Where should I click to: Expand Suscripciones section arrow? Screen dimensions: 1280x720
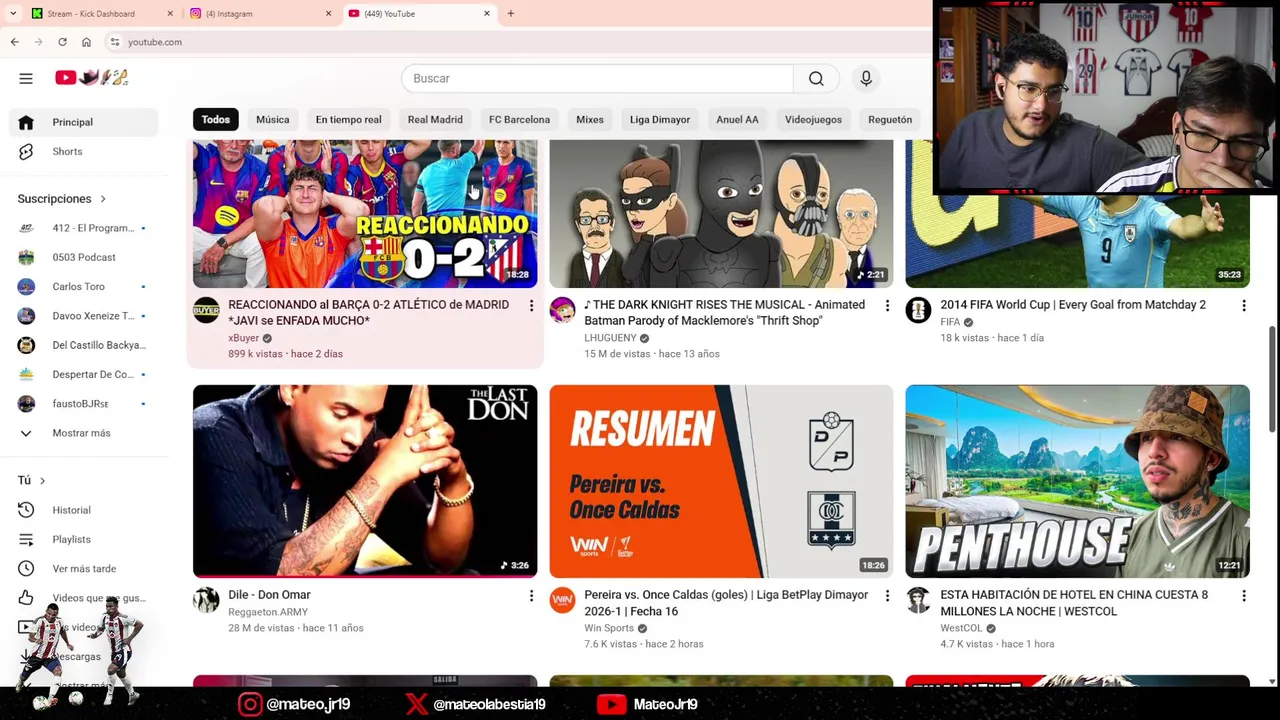(102, 199)
